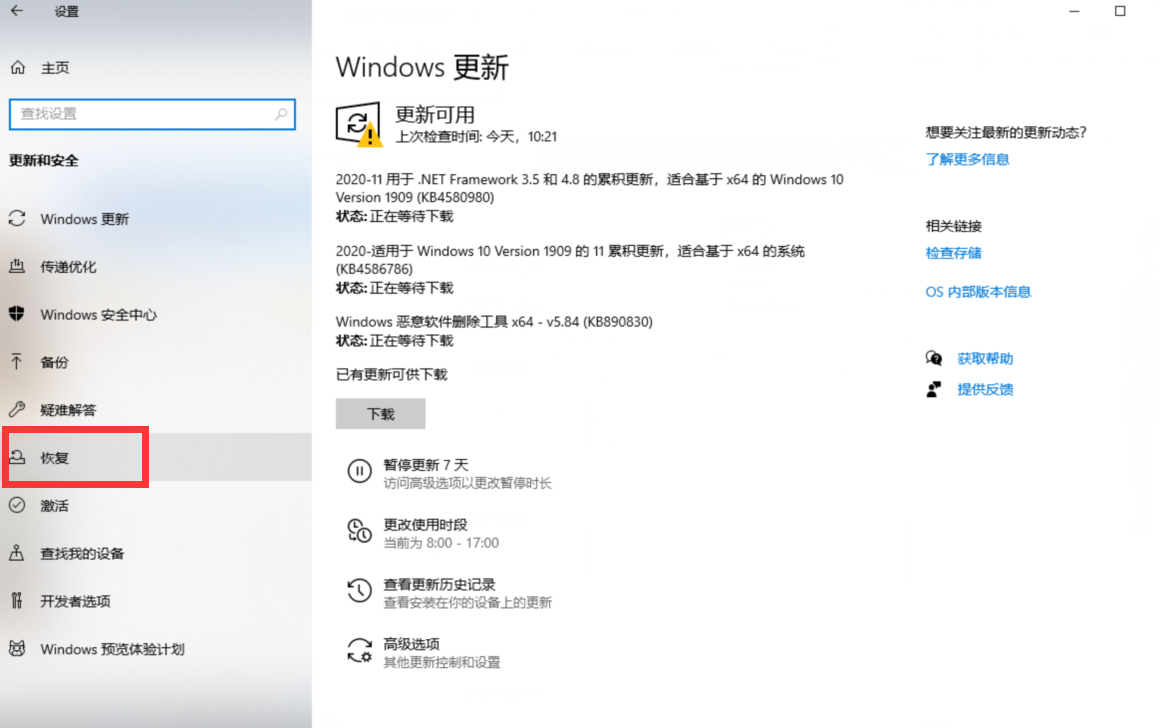Click the 开发者选项 icon
The image size is (1160, 728).
[x=17, y=601]
